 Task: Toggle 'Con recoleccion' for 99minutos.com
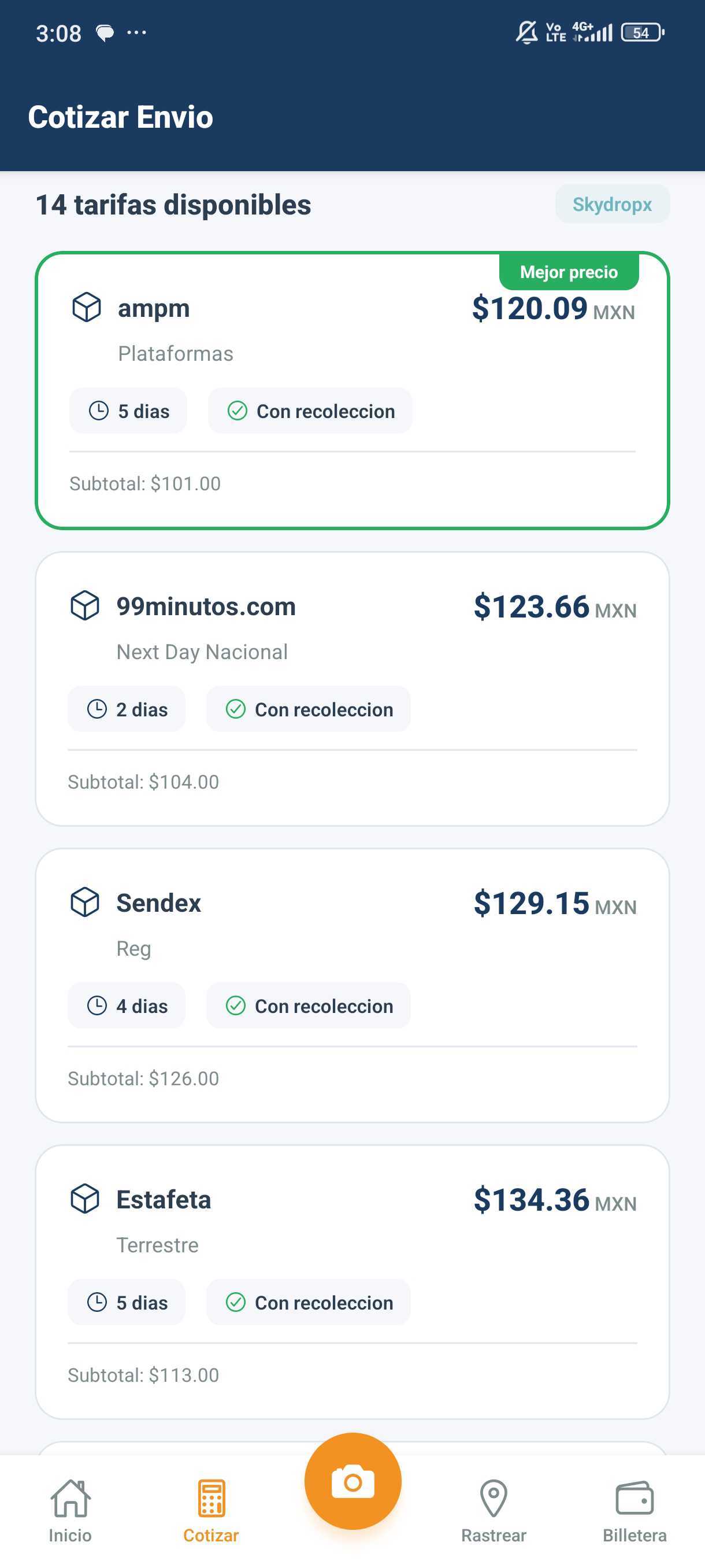pyautogui.click(x=308, y=709)
